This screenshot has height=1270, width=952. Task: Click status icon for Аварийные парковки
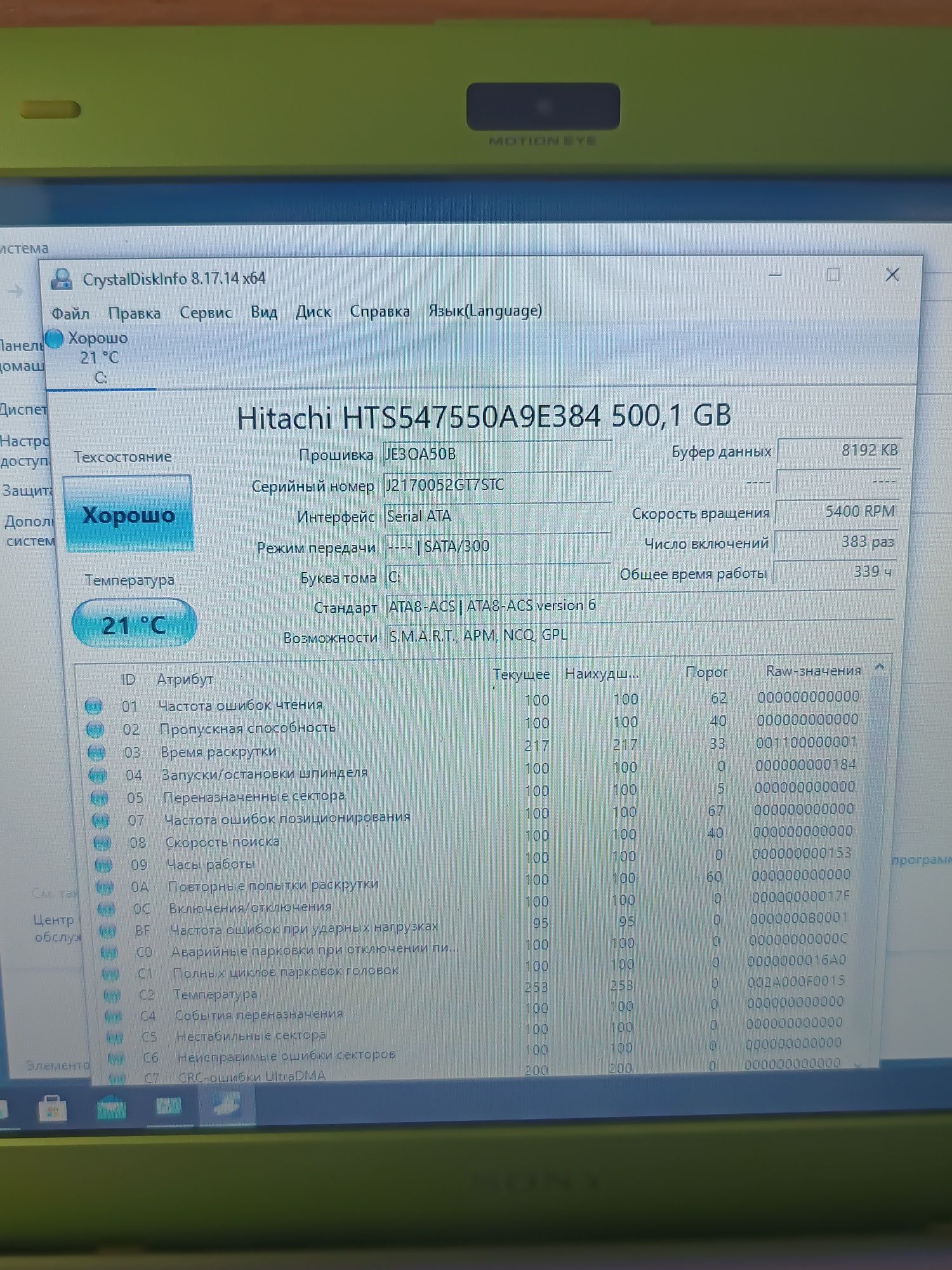[x=109, y=953]
